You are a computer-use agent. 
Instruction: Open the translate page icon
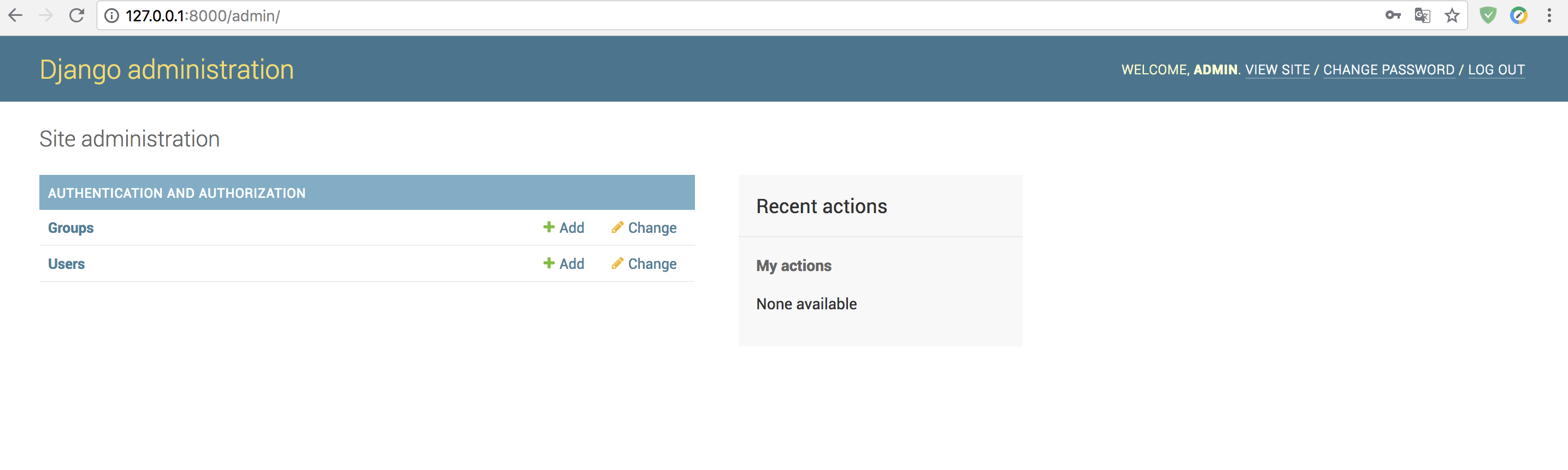click(1423, 15)
